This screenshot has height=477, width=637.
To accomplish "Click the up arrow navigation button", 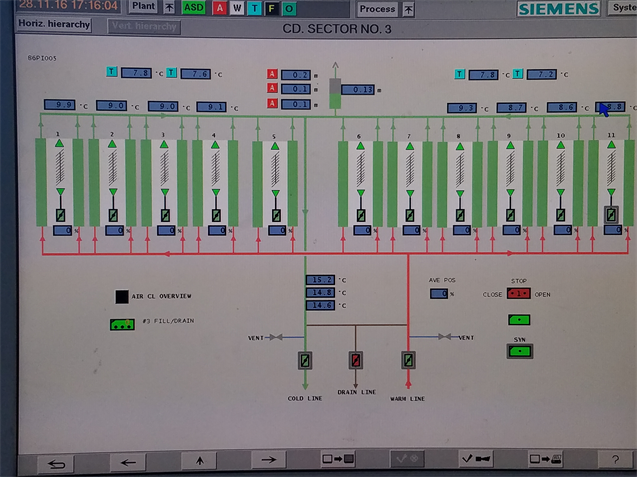I will [198, 461].
